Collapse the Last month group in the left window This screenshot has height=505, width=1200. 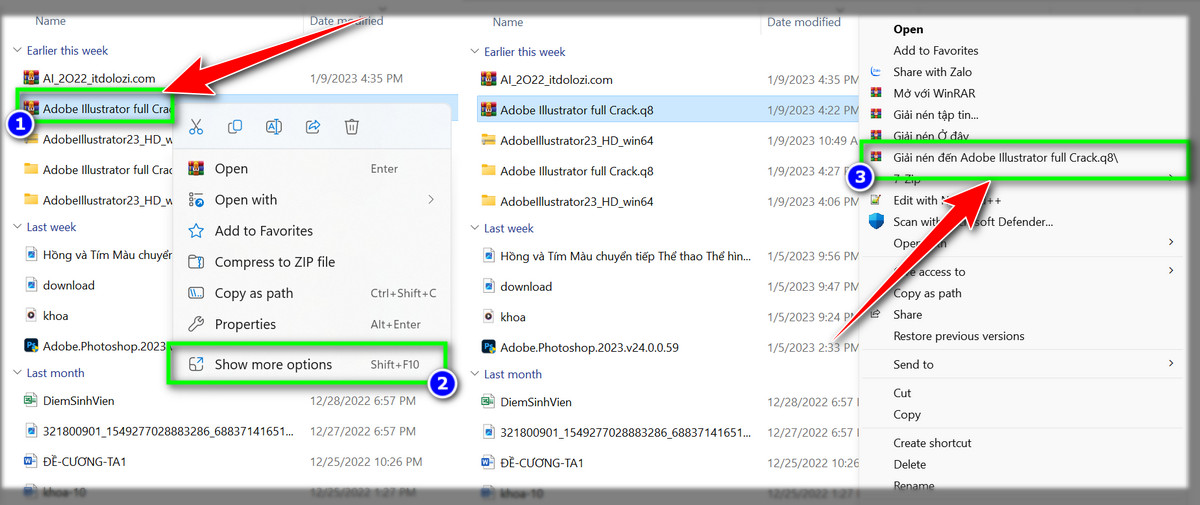pyautogui.click(x=17, y=372)
